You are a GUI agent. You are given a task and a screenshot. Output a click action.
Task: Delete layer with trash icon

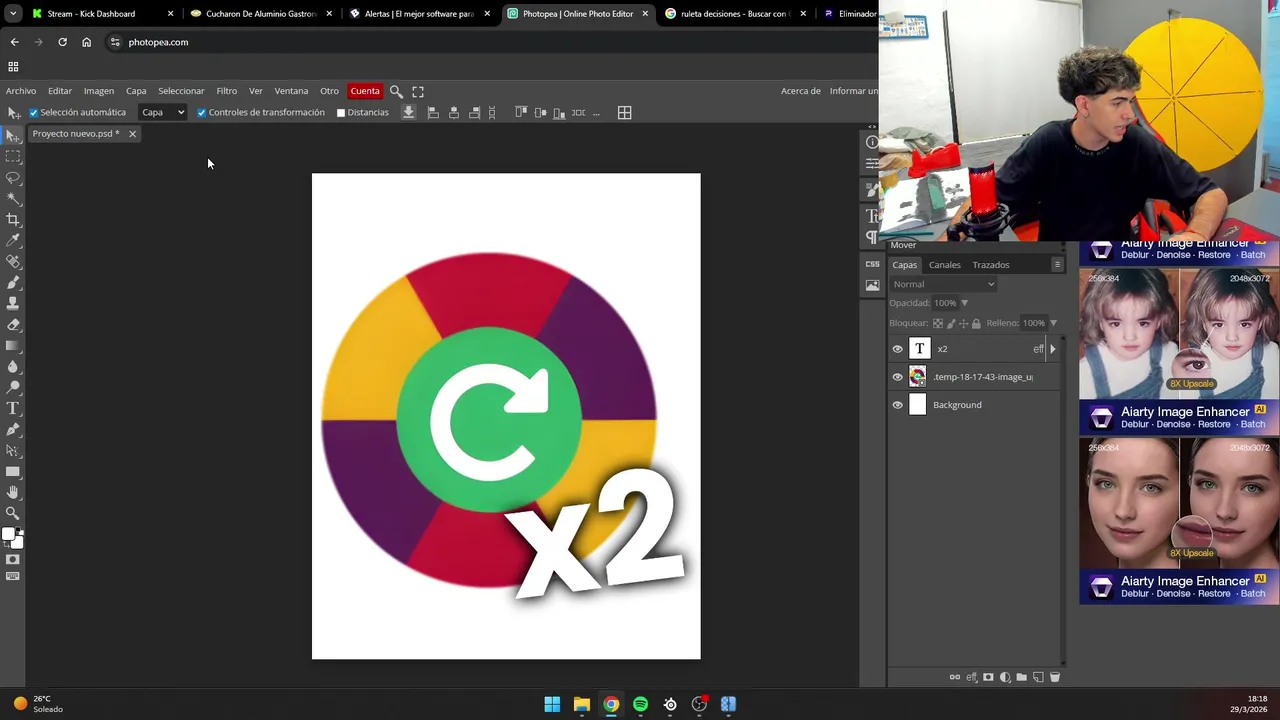(x=1054, y=677)
